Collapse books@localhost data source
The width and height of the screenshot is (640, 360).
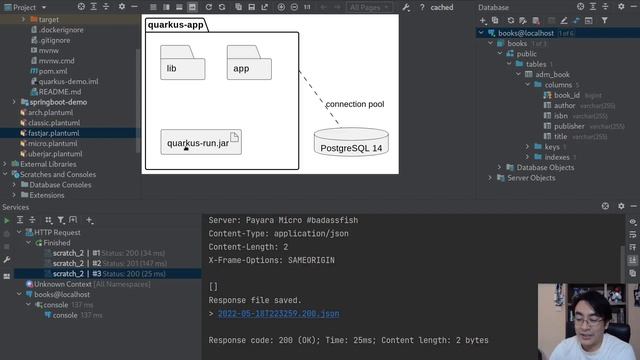point(481,33)
